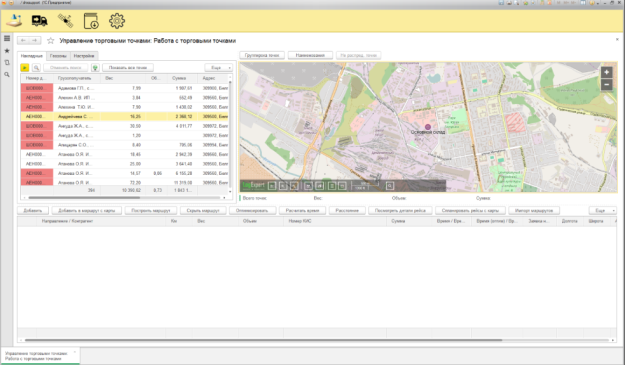
Task: Click the Вес column header in invoices table
Action: click(x=123, y=78)
